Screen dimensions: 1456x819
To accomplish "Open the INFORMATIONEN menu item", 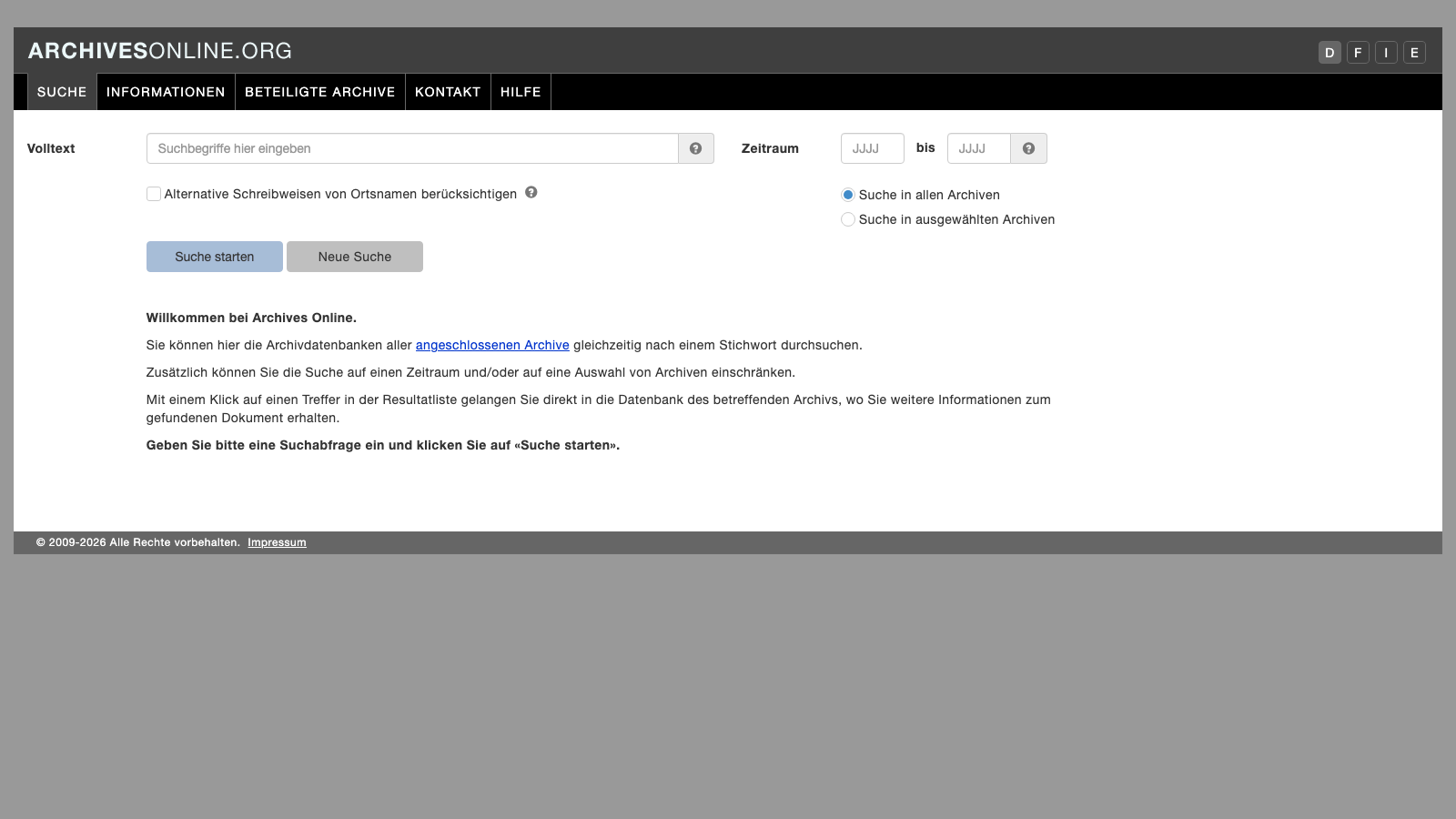I will [x=166, y=92].
